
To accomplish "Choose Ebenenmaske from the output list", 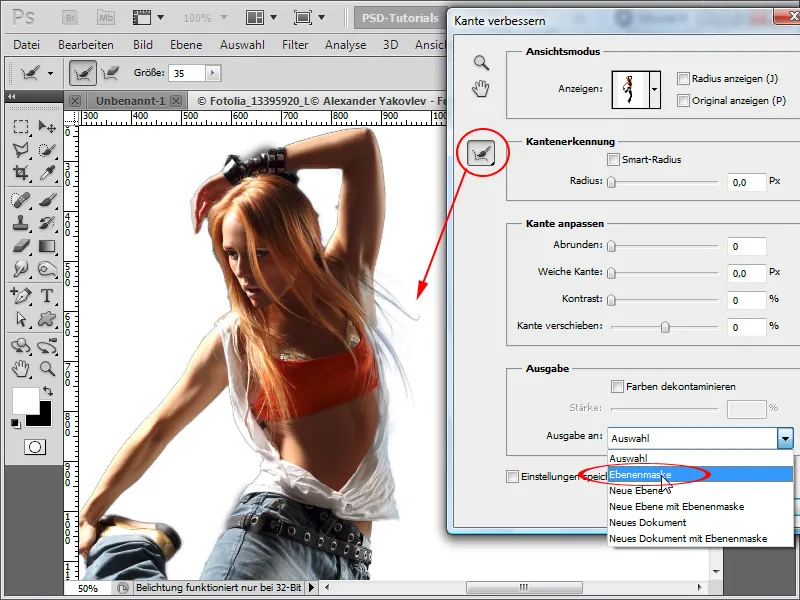I will pyautogui.click(x=640, y=474).
